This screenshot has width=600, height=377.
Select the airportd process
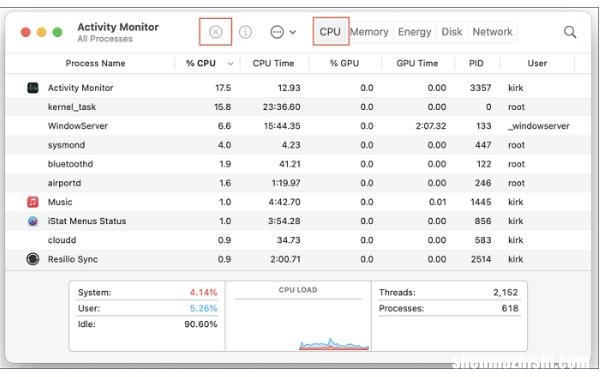click(64, 183)
